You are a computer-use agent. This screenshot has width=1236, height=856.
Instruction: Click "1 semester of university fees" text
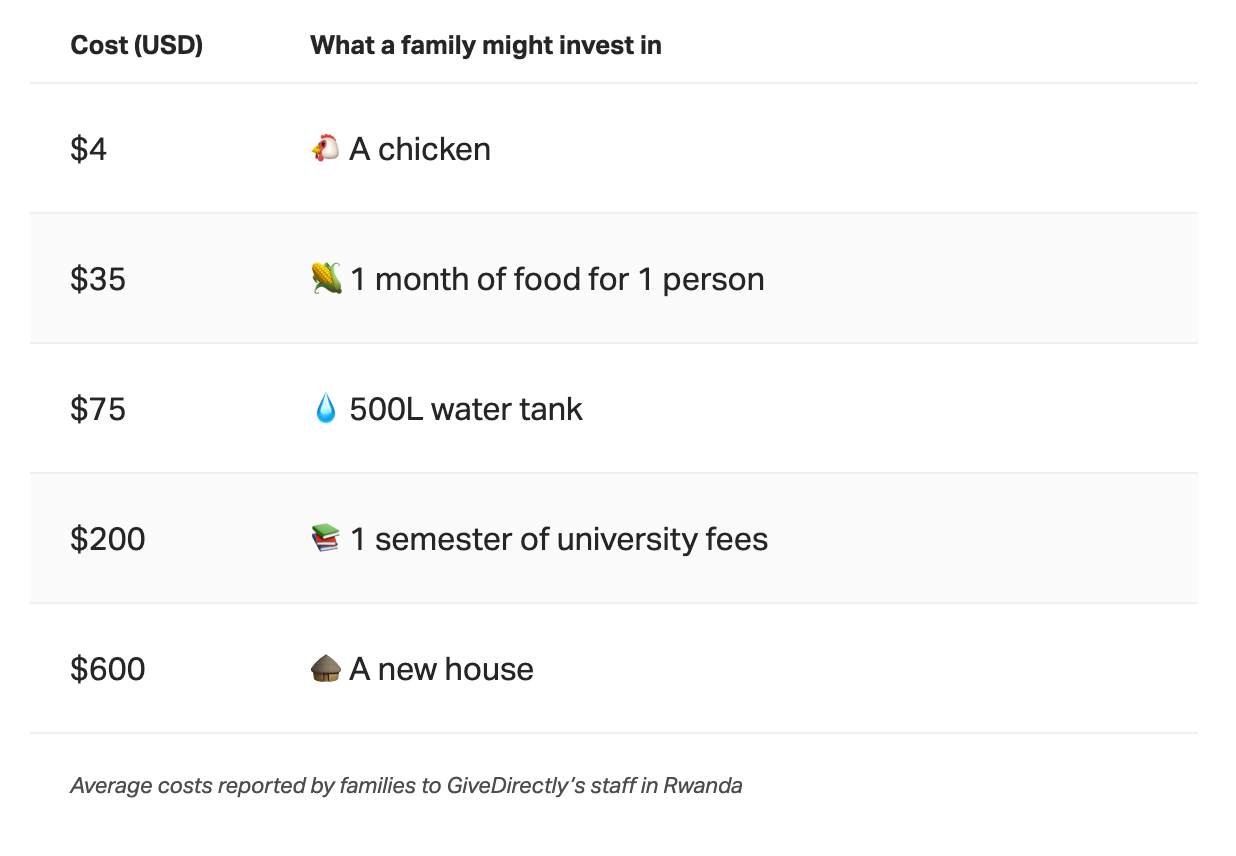tap(559, 539)
